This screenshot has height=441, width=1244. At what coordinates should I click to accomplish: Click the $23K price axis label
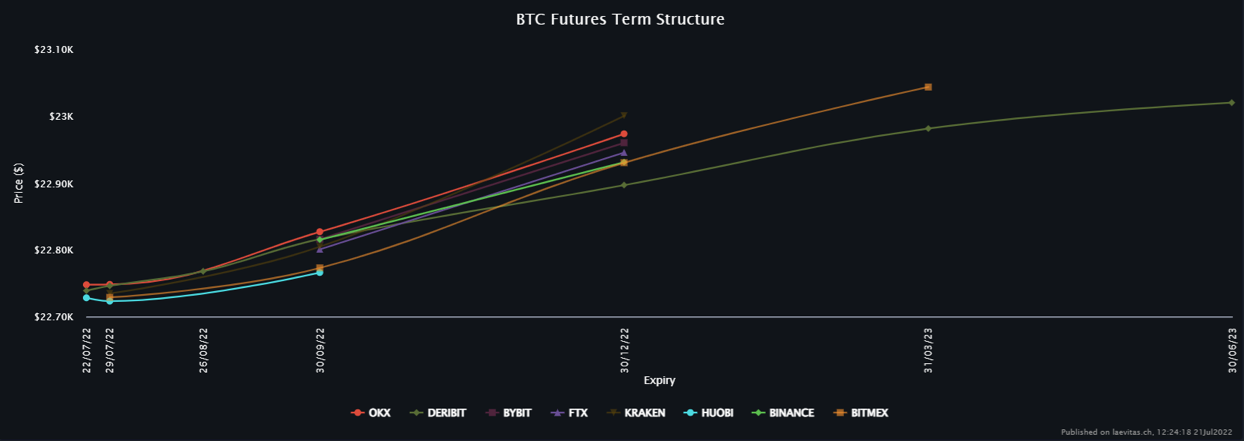point(60,117)
